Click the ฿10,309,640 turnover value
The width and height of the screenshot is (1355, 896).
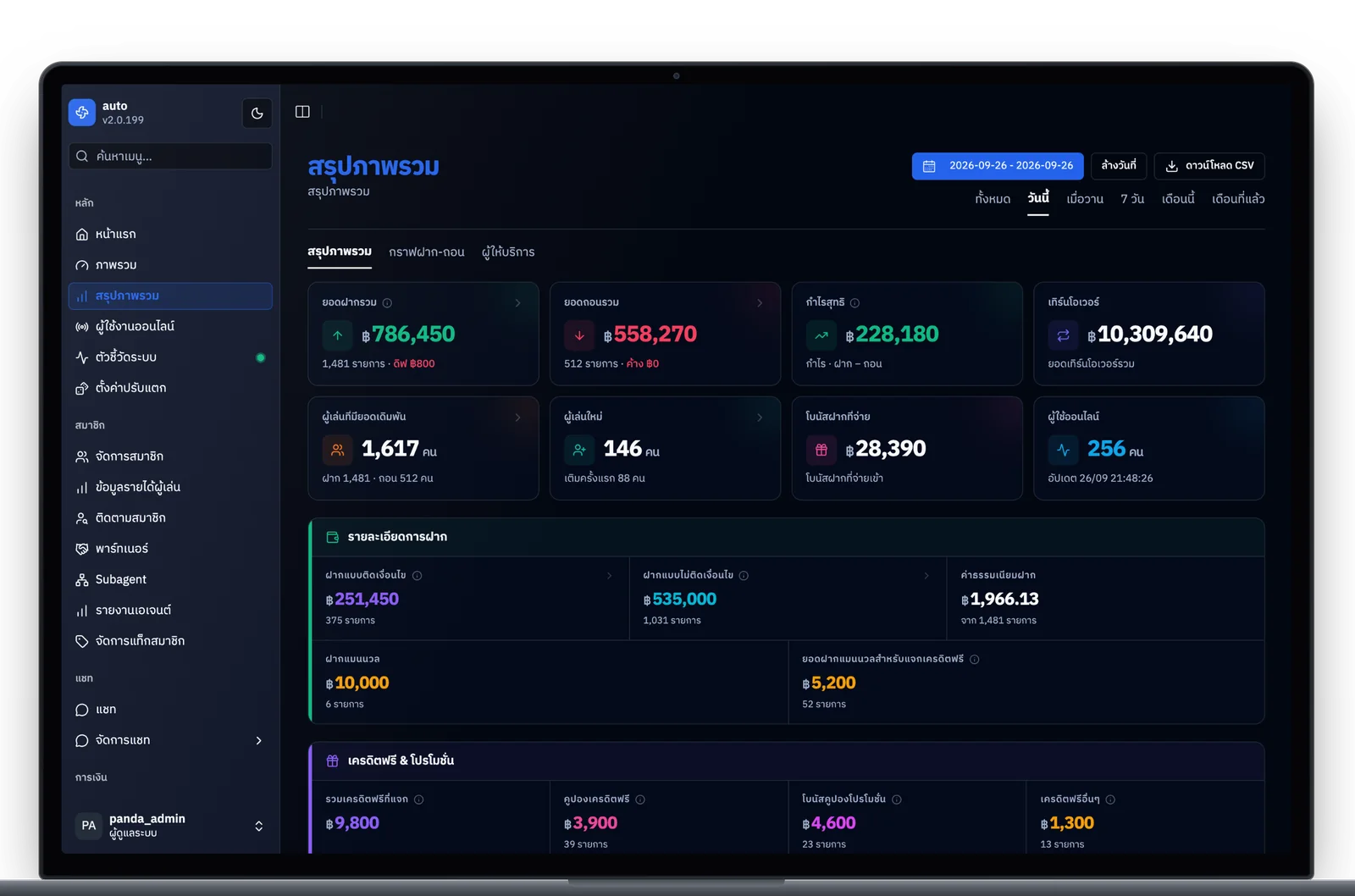(x=1150, y=335)
